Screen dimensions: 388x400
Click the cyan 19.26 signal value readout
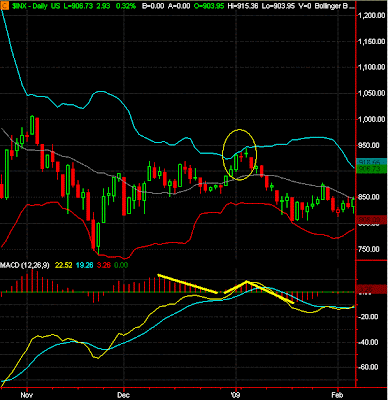pos(85,265)
